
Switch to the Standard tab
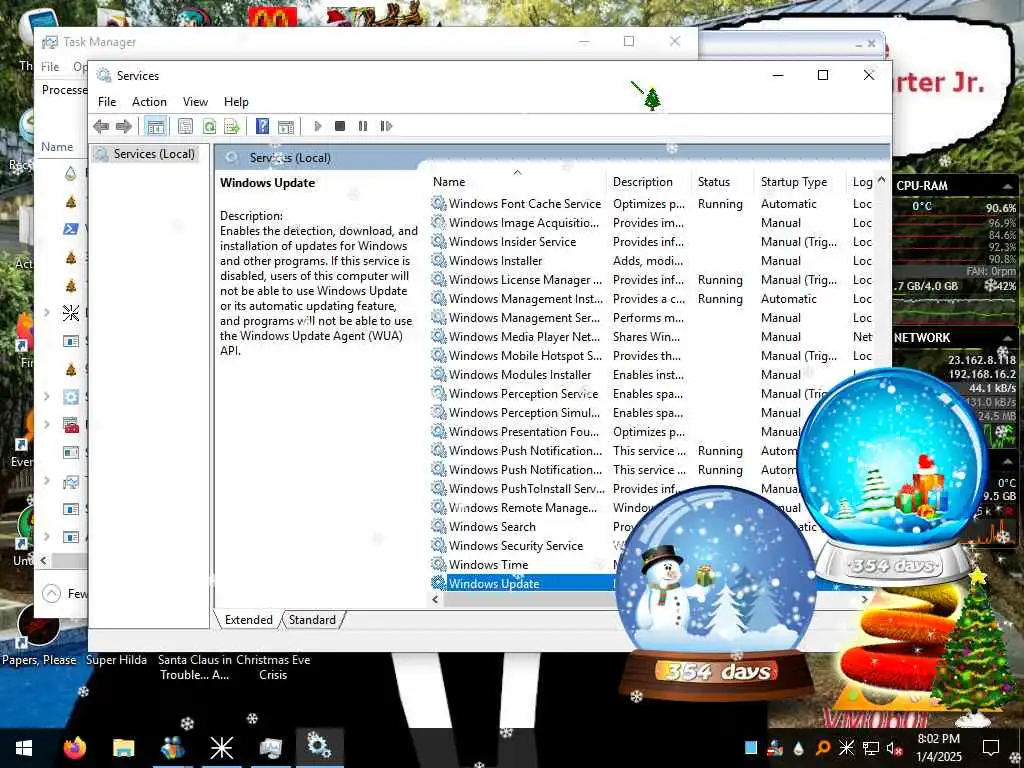click(312, 620)
